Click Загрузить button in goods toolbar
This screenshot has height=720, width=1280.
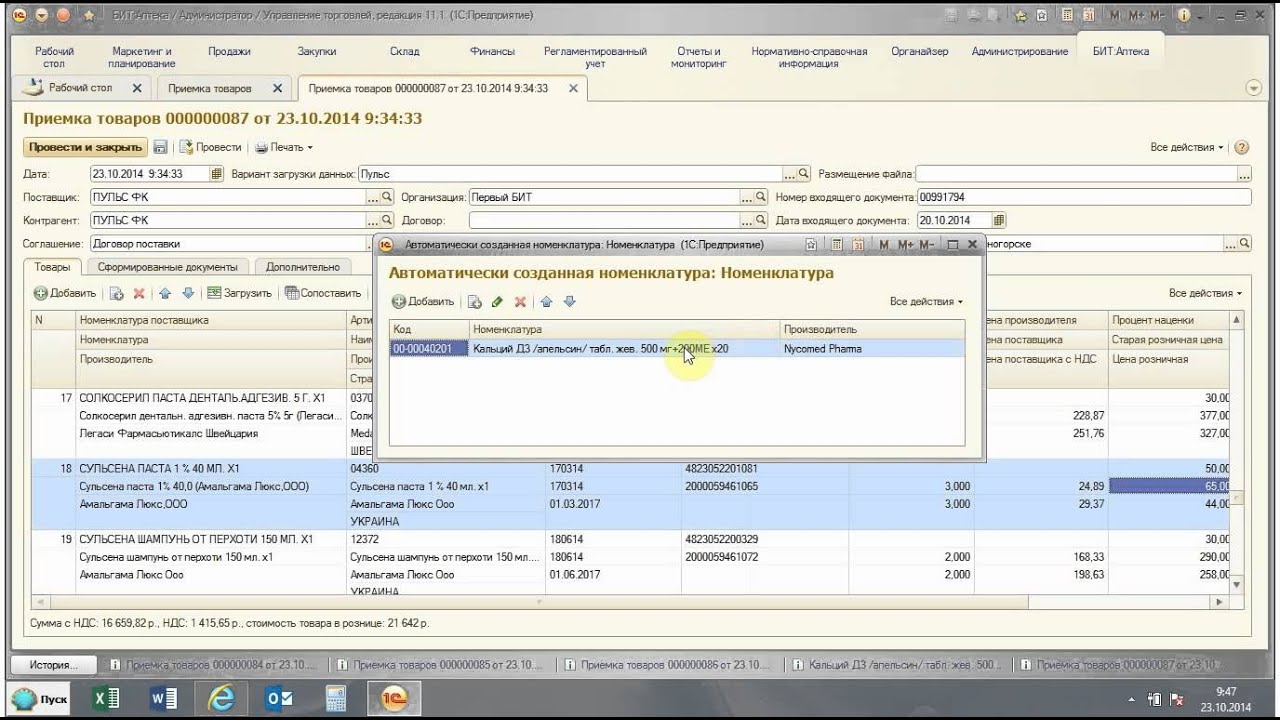(x=239, y=293)
